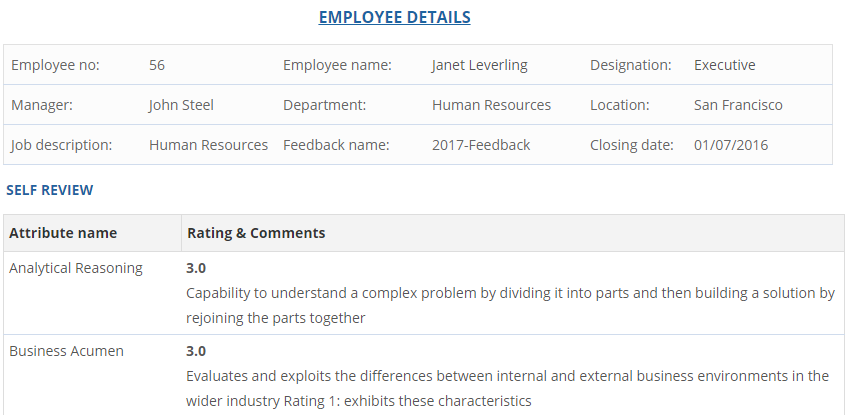Screen dimensions: 849x415
Task: Select the employee number value 56
Action: pos(157,65)
